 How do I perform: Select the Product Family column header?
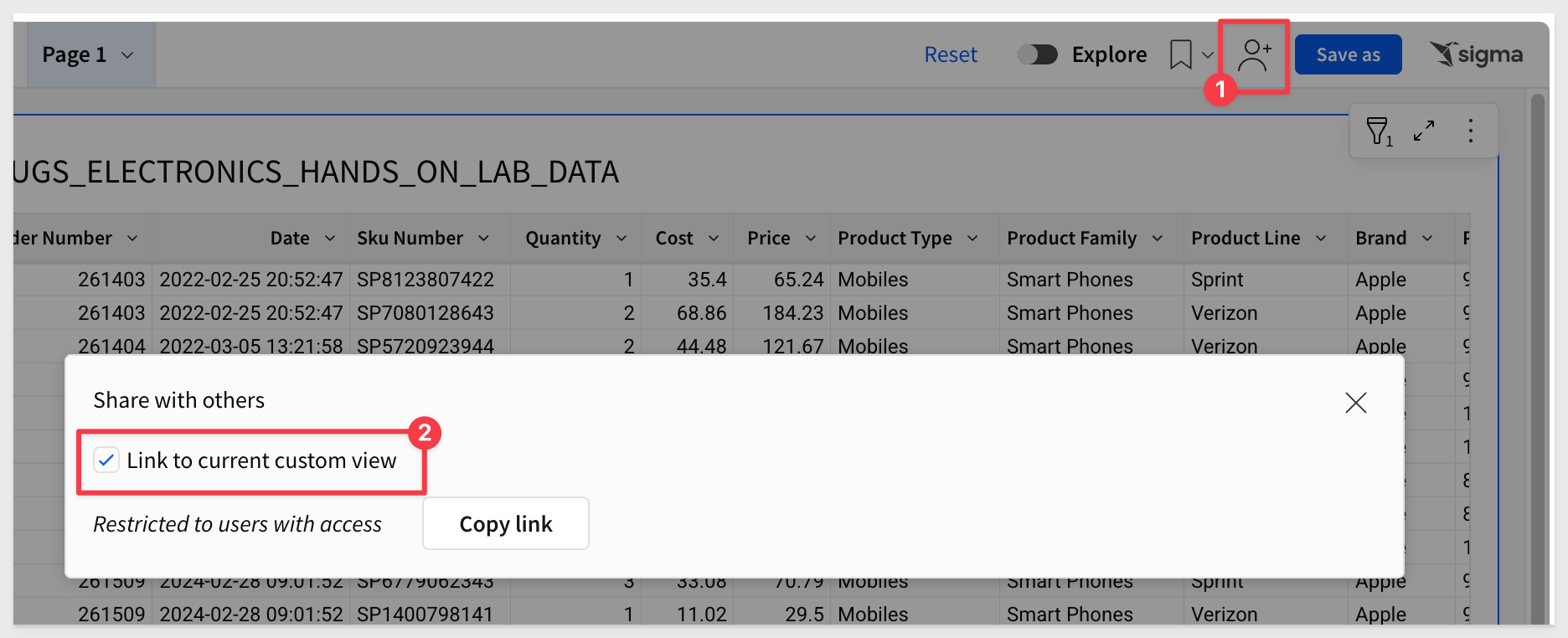point(1071,239)
